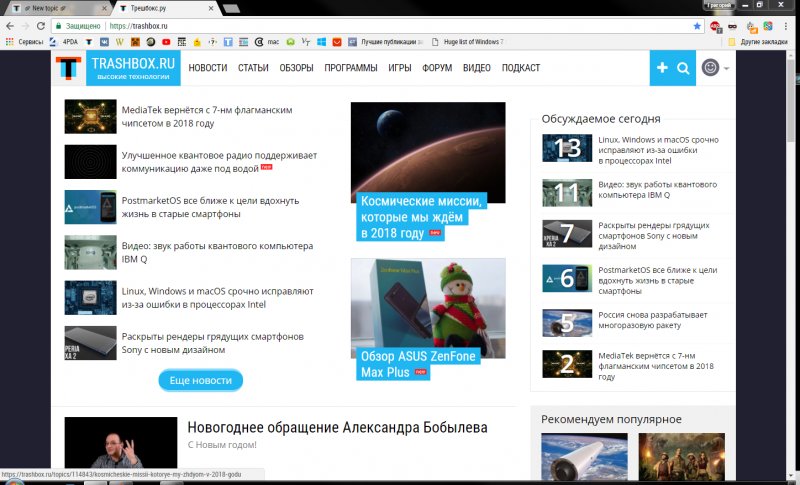The height and width of the screenshot is (485, 800).
Task: Open sidebar MediaTek discussion with 2 comments
Action: [x=656, y=366]
